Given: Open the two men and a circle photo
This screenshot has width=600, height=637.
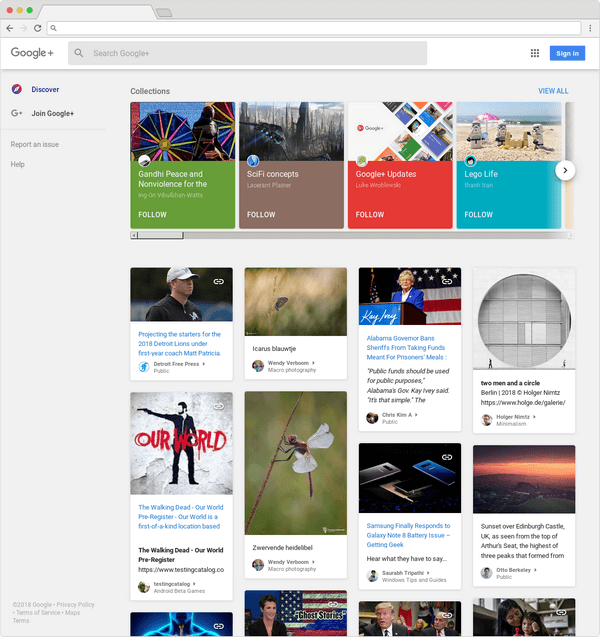Looking at the screenshot, I should coord(524,318).
